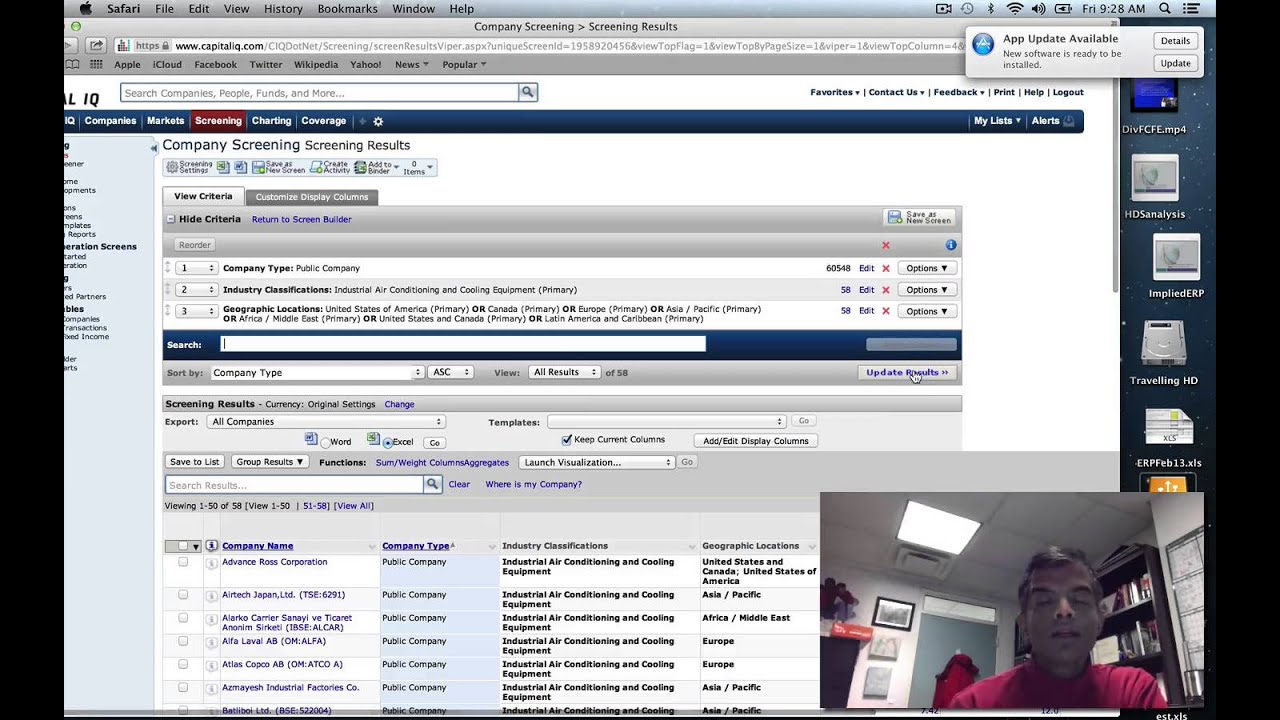Click the Excel export icon in results toolbar

tap(223, 167)
